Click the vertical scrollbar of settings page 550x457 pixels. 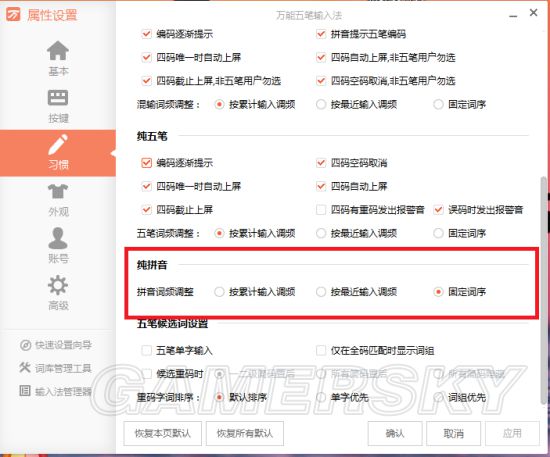[544, 289]
